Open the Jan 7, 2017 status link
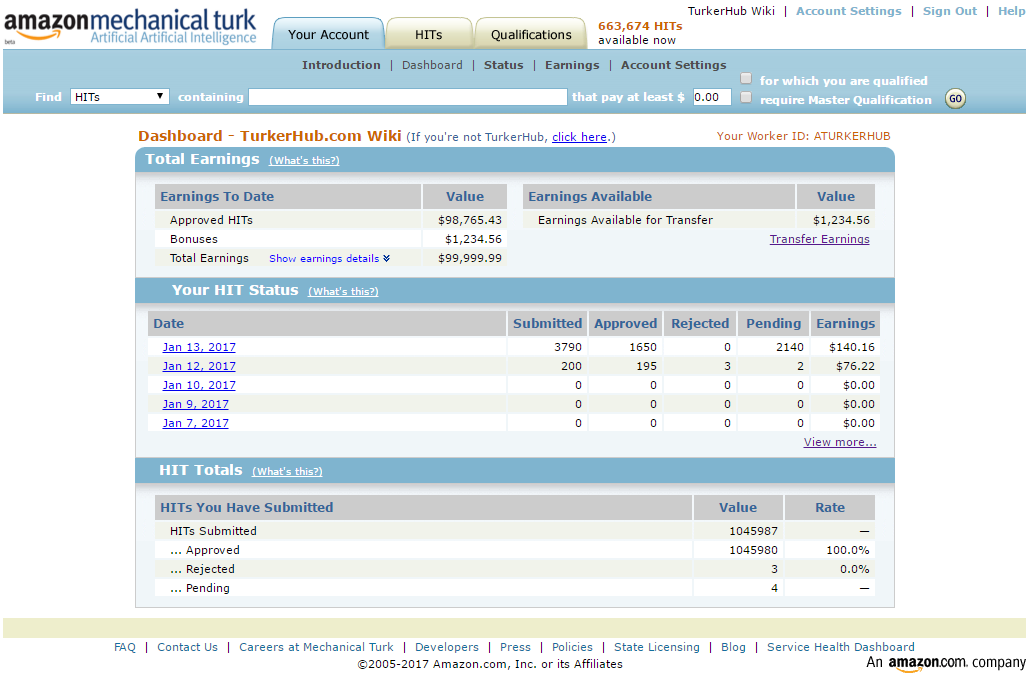The width and height of the screenshot is (1029, 677). point(196,423)
